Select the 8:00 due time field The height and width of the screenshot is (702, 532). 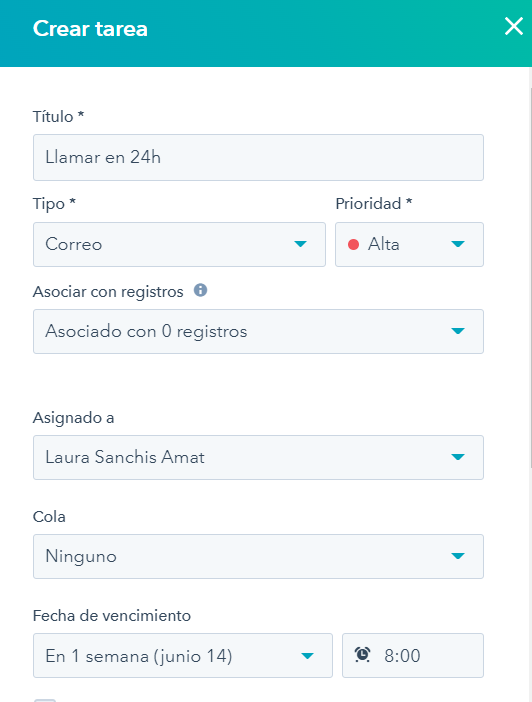coord(413,655)
